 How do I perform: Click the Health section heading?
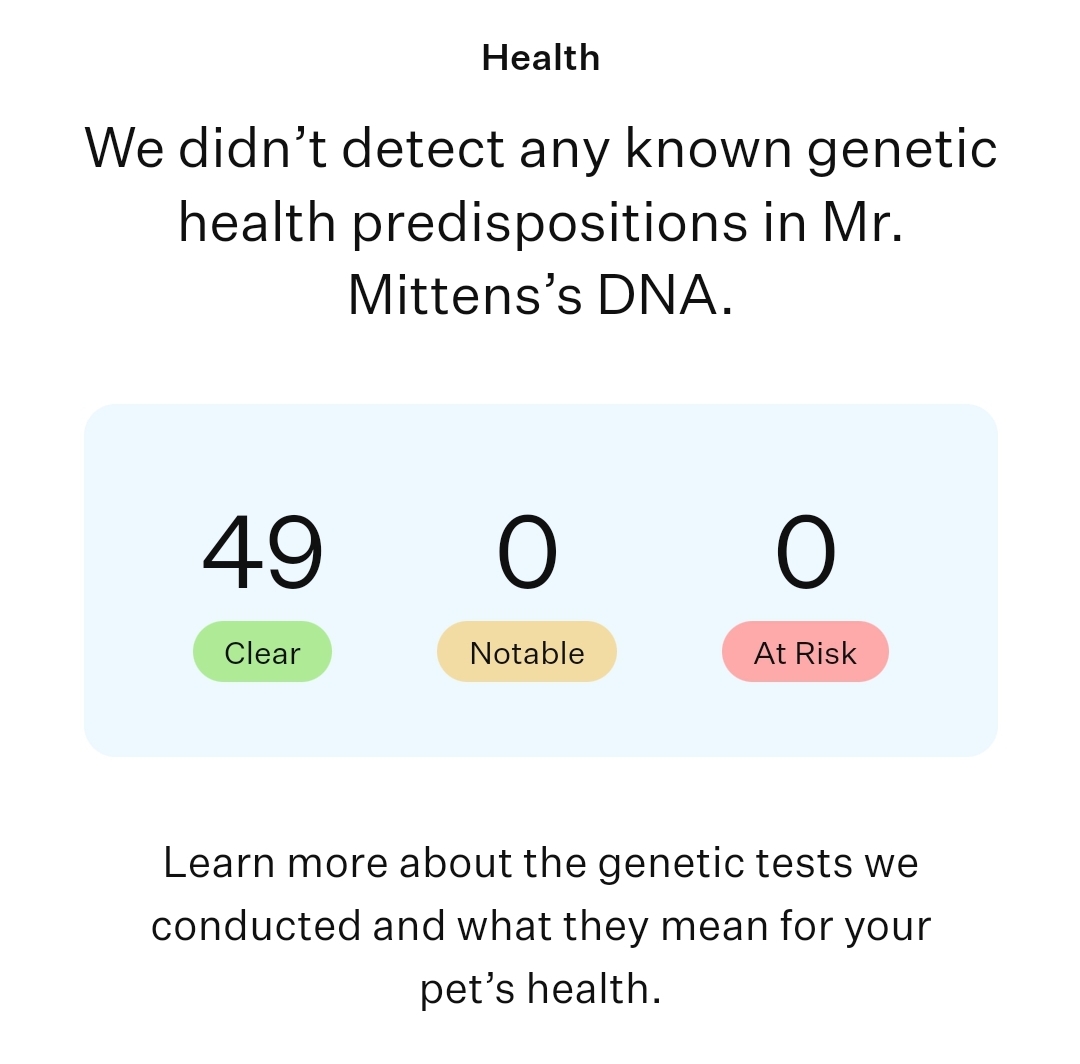tap(541, 58)
